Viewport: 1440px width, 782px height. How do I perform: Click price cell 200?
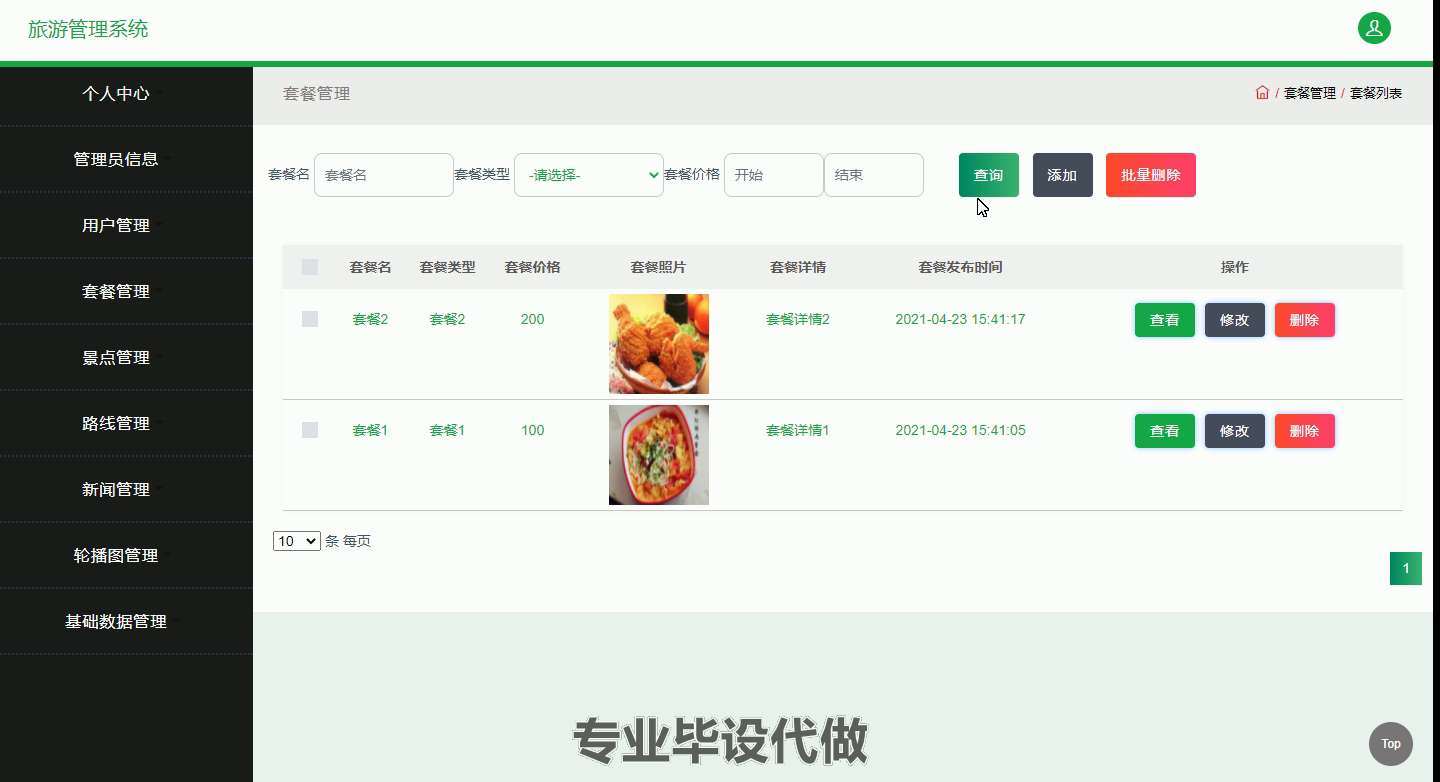coord(532,319)
